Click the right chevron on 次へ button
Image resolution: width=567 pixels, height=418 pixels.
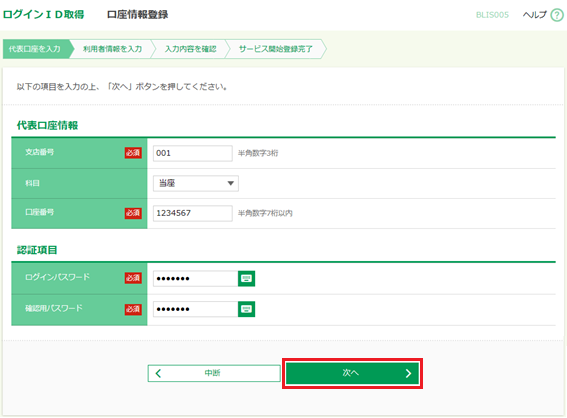pyautogui.click(x=408, y=374)
